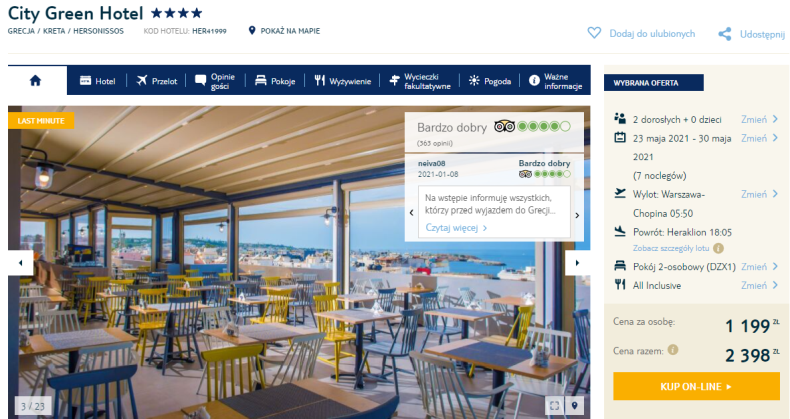Change All Inclusive board via Zmień
Screen dimensions: 790x419
(x=760, y=285)
